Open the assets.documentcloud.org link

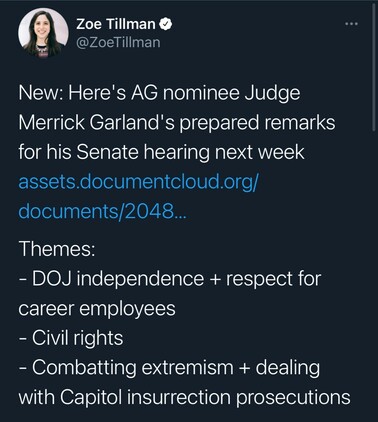click(138, 182)
